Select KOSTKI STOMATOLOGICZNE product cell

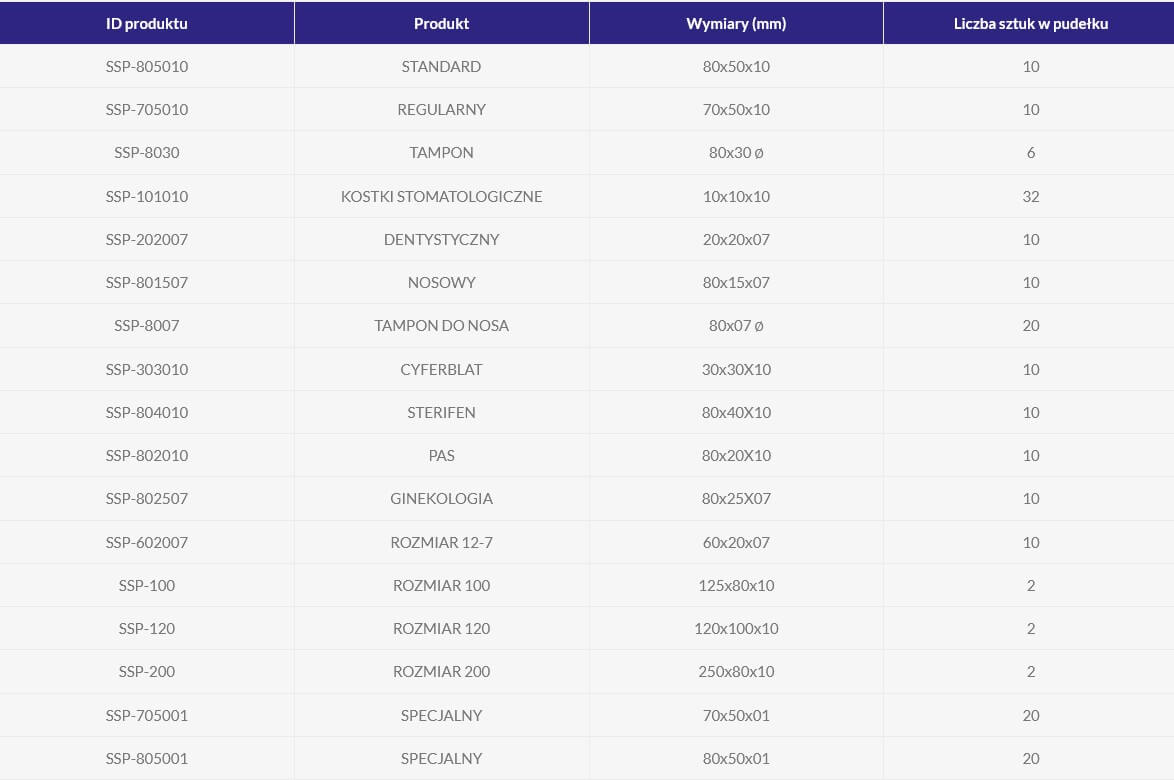441,197
